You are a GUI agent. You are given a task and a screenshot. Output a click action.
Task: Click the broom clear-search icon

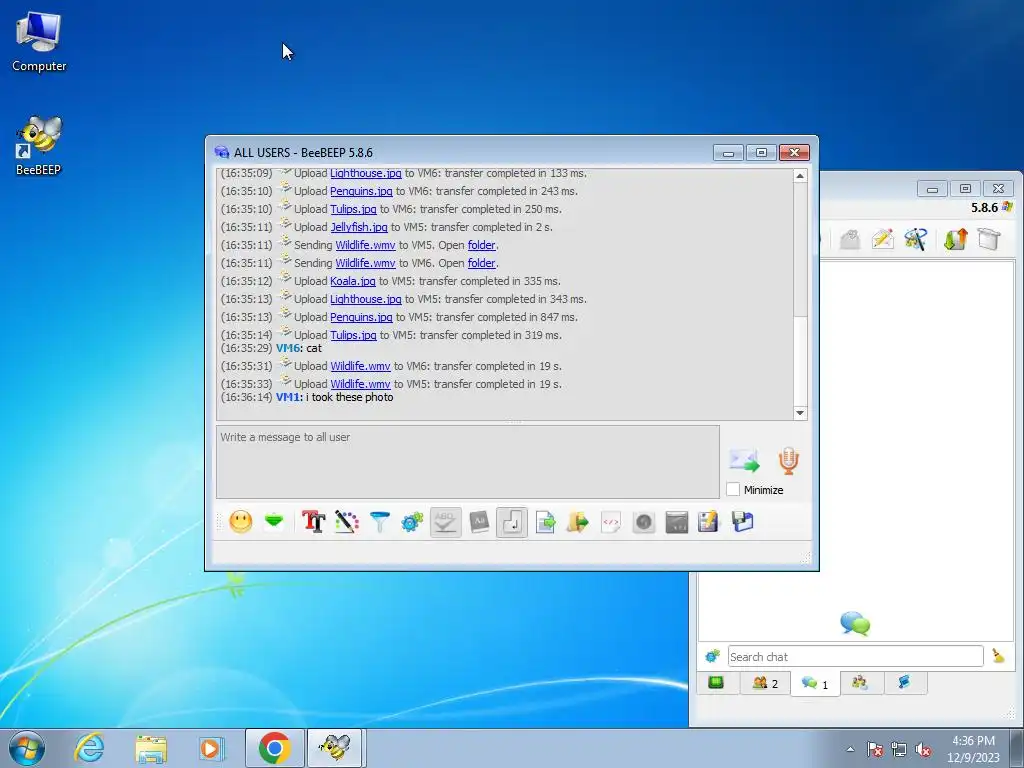998,656
